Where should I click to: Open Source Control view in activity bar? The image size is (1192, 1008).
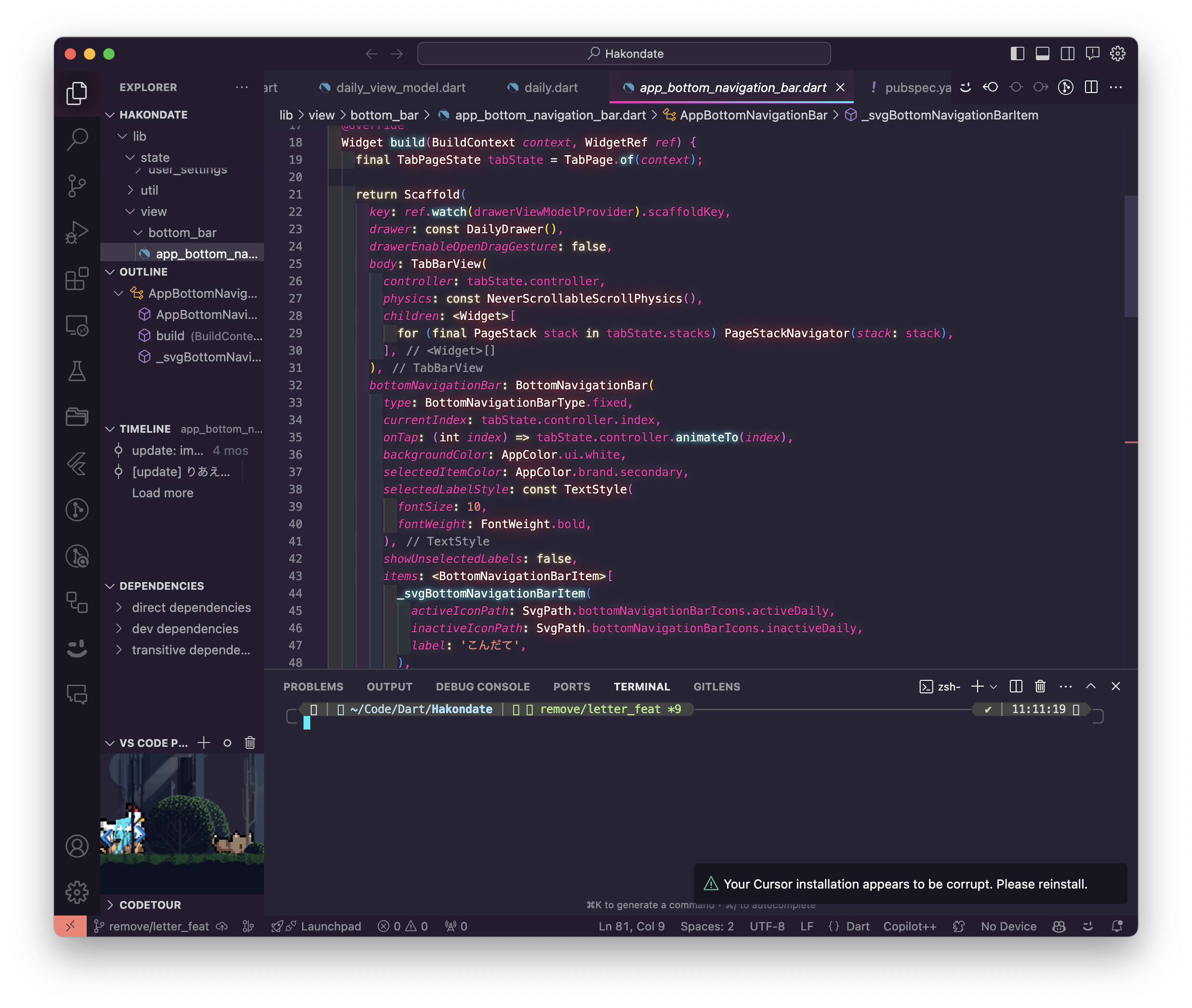coord(77,186)
